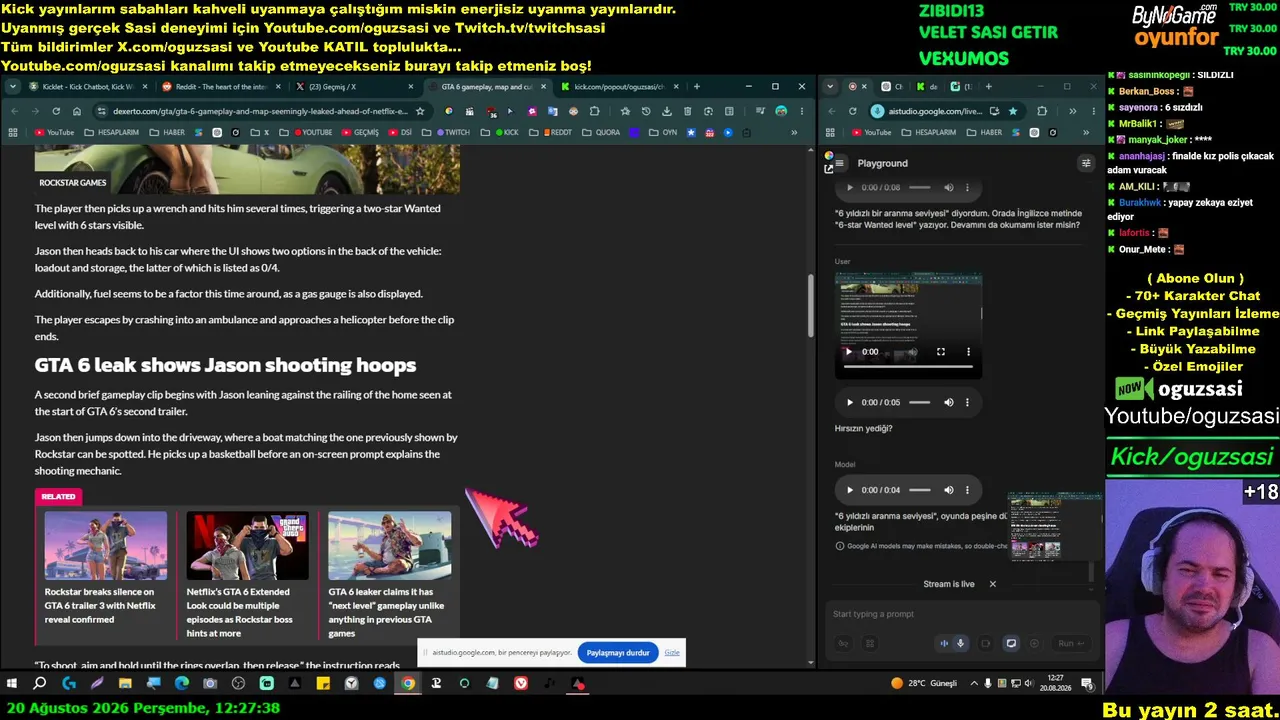Open the downloads icon in the dexerto window toolbar
Screen dimensions: 1280x720
click(667, 111)
